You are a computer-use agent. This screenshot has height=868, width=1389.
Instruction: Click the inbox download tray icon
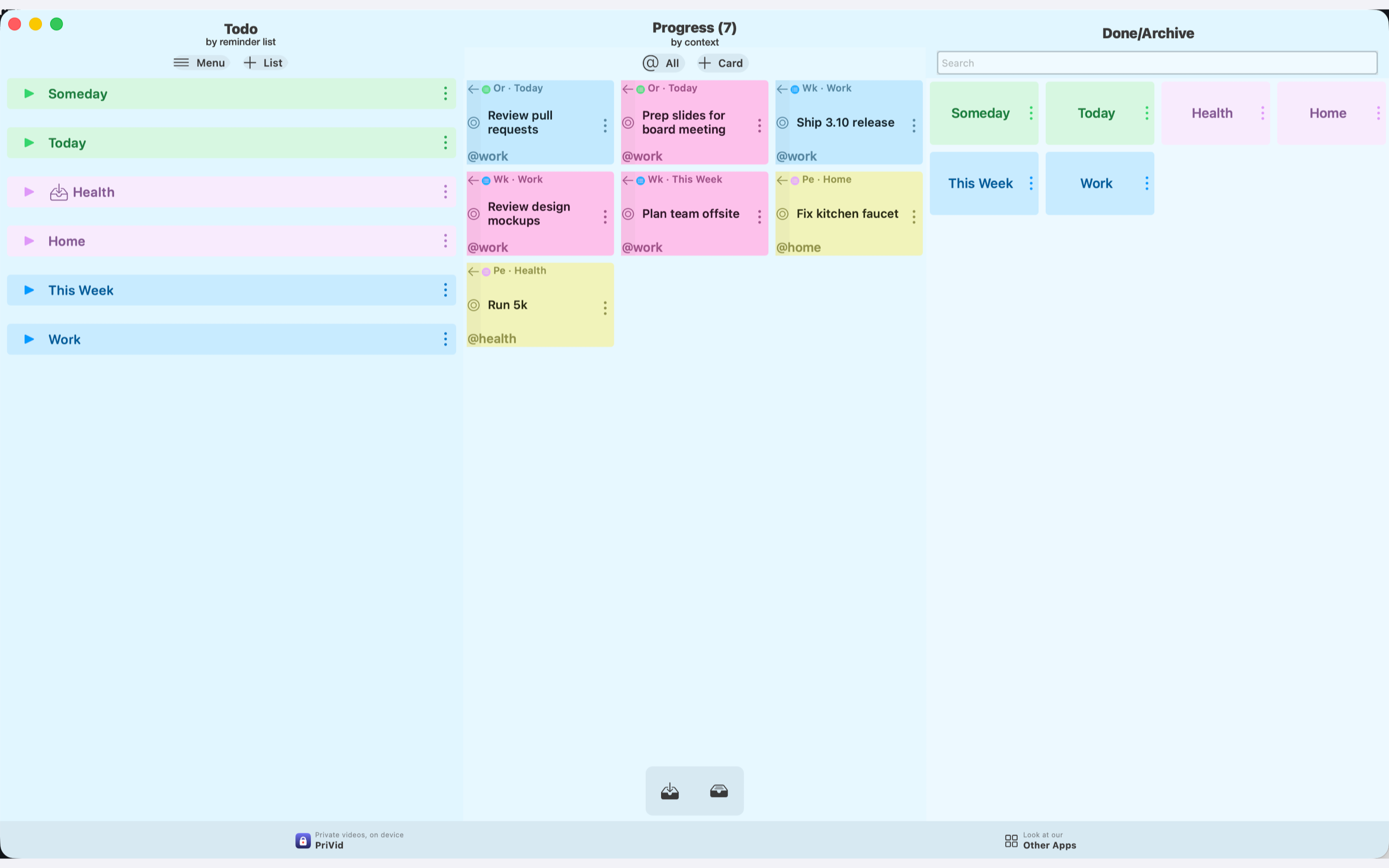pyautogui.click(x=670, y=791)
